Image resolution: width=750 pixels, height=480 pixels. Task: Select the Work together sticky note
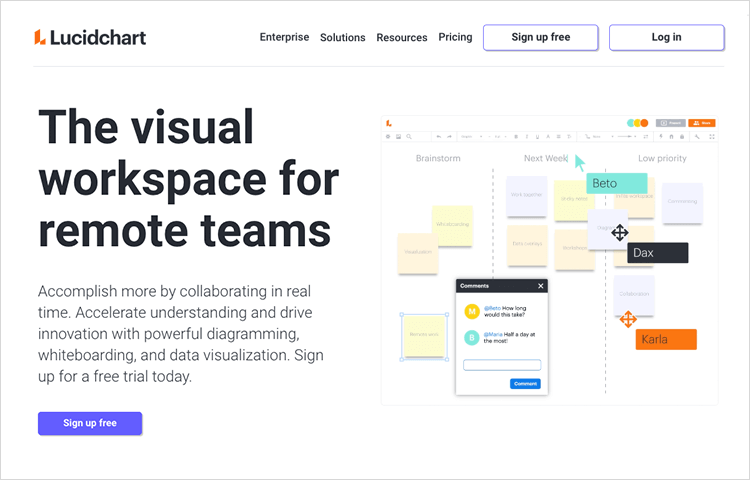point(527,196)
